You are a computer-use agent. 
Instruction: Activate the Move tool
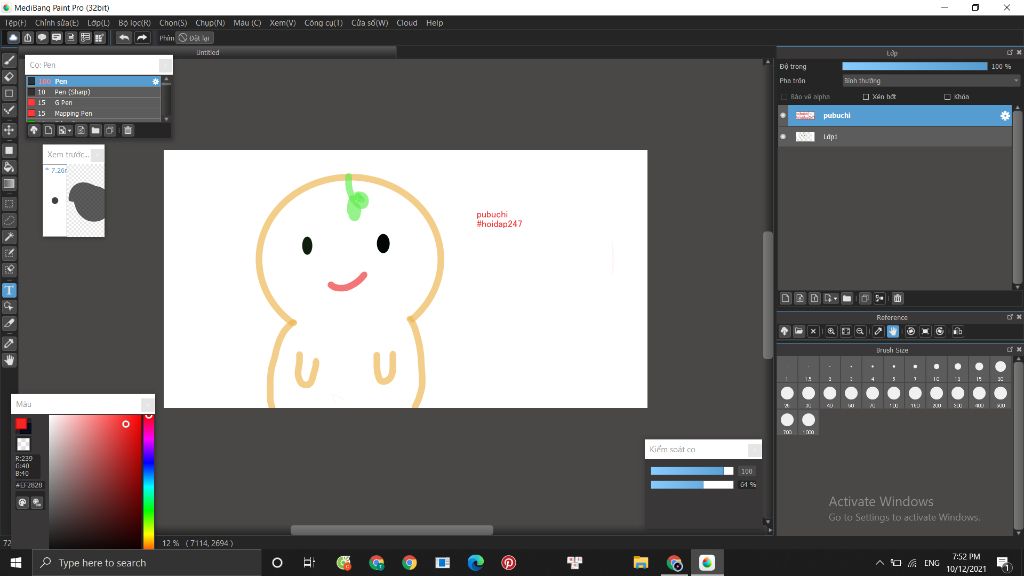9,130
